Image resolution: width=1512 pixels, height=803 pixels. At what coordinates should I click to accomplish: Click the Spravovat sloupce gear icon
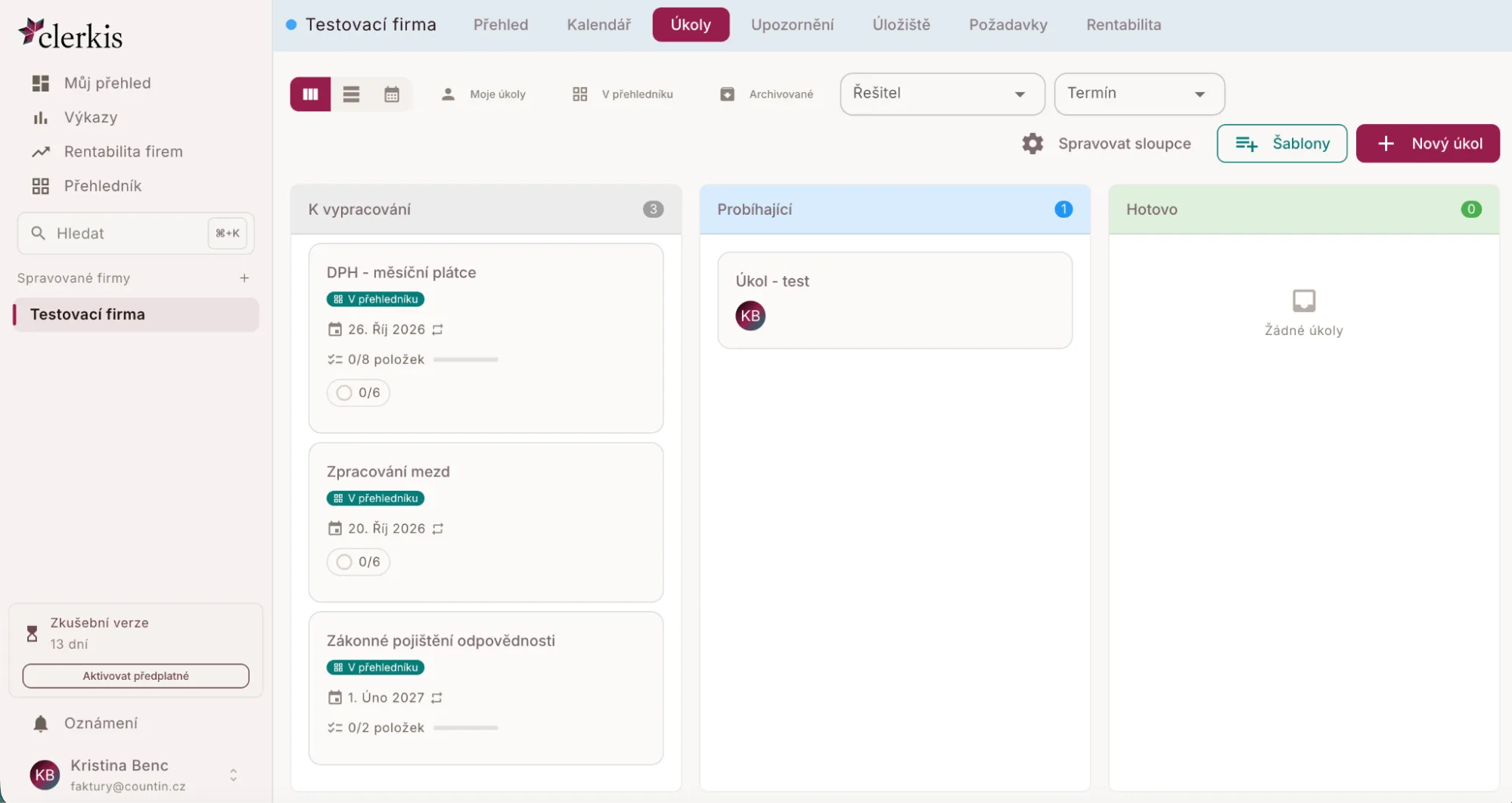pyautogui.click(x=1032, y=144)
